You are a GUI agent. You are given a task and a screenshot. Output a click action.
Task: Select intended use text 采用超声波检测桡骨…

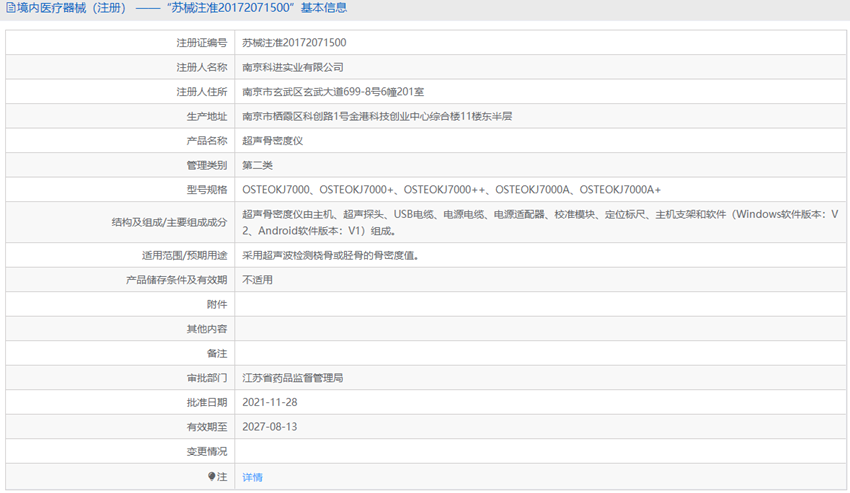click(x=331, y=255)
